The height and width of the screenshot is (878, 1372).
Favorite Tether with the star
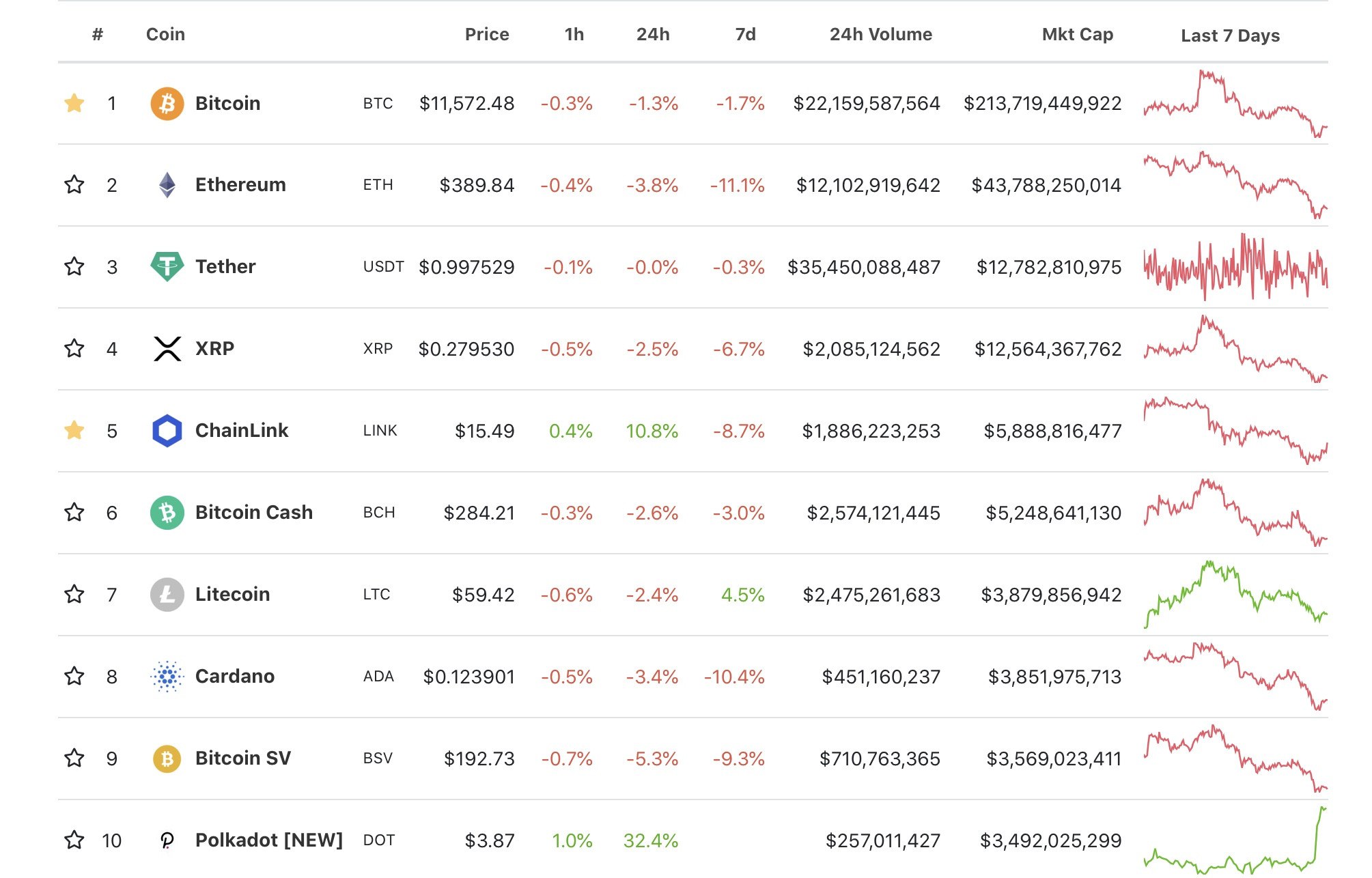point(74,266)
